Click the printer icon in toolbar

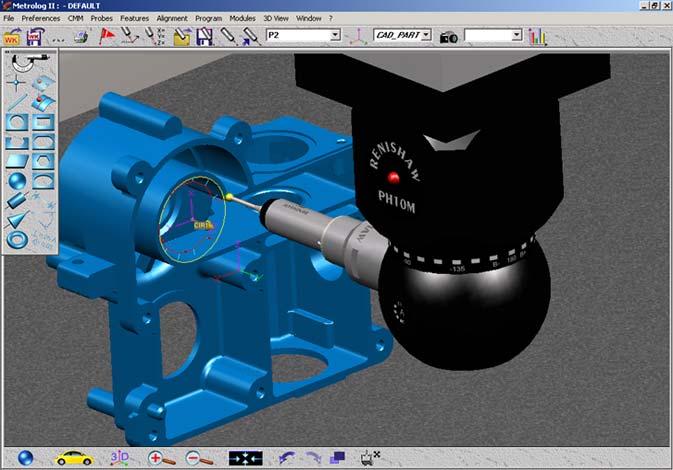(81, 37)
